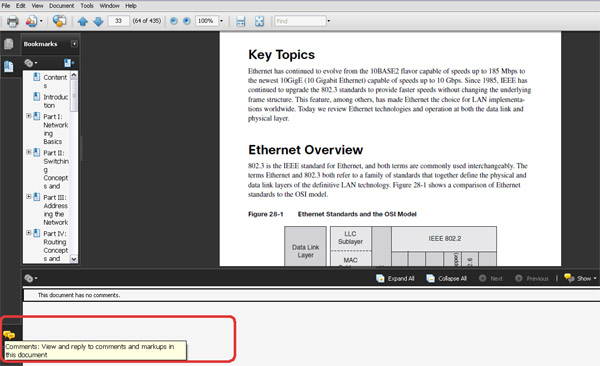The height and width of the screenshot is (366, 600).
Task: Click the Previous comment button
Action: coord(532,278)
